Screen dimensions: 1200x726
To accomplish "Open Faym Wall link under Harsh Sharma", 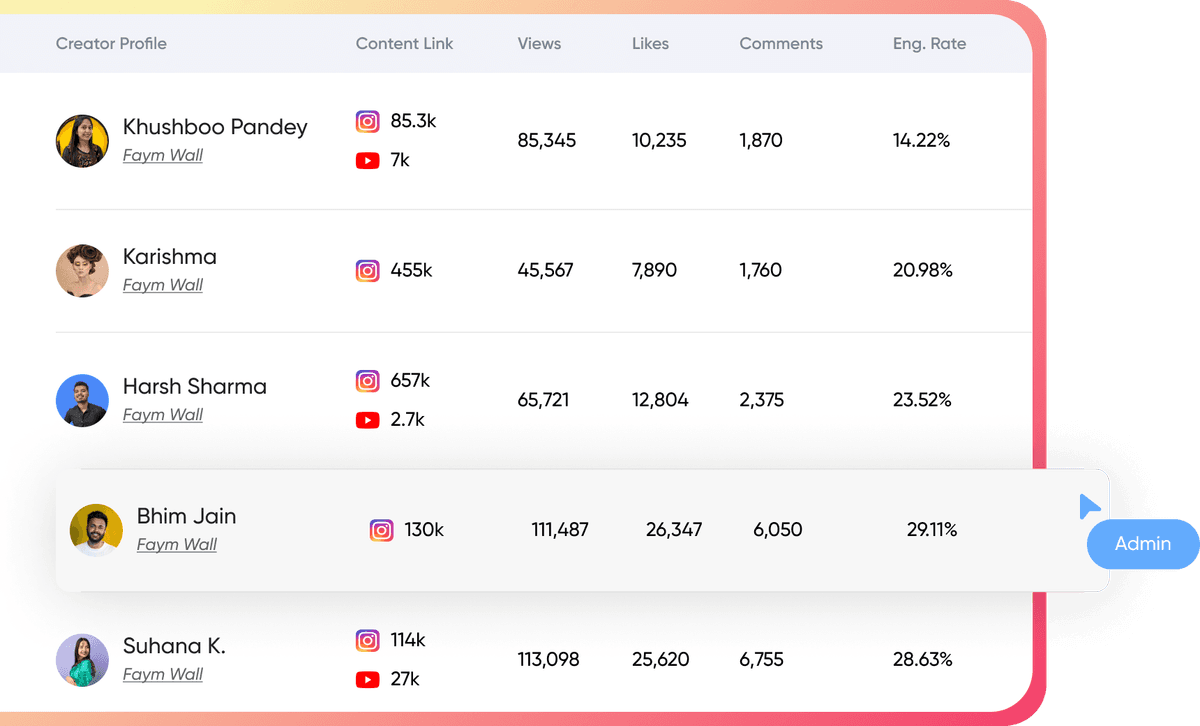I will click(x=163, y=415).
